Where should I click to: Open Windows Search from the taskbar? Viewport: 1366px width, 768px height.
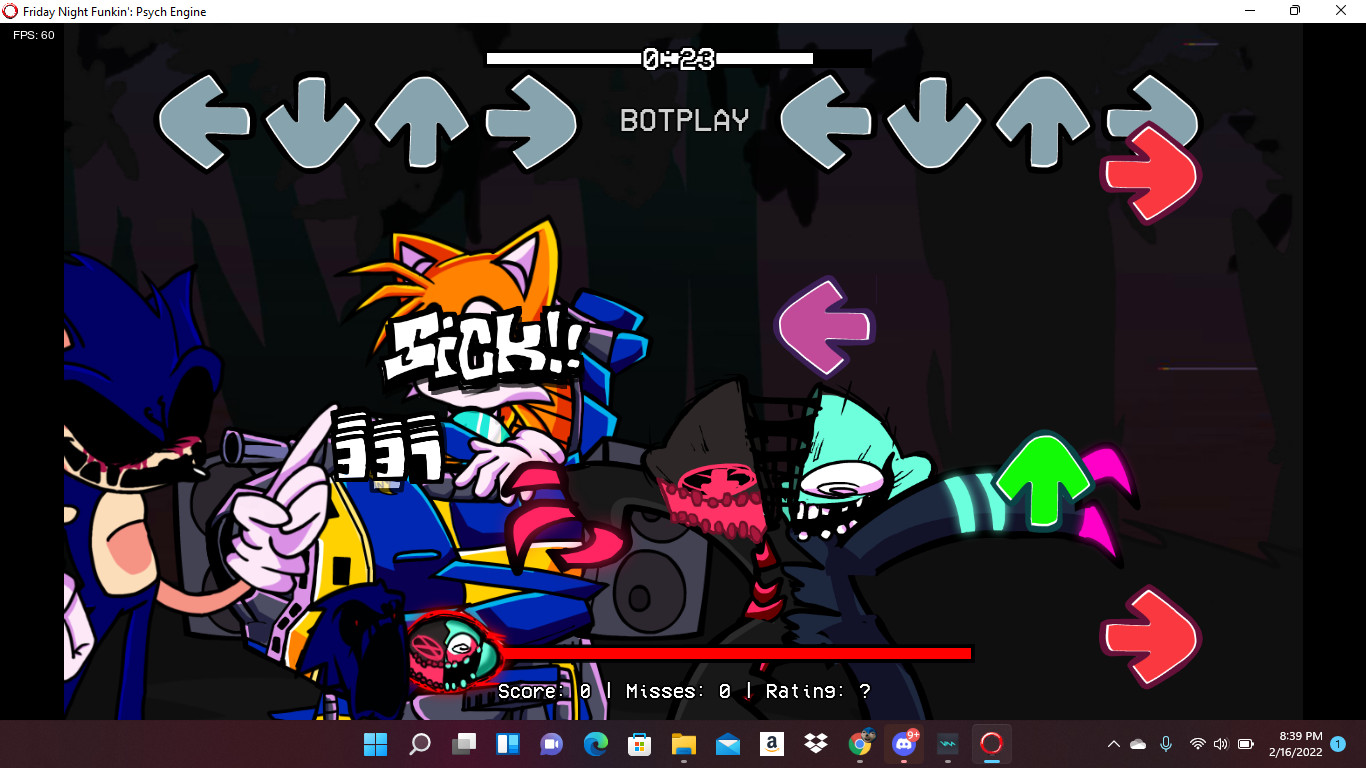click(x=419, y=743)
